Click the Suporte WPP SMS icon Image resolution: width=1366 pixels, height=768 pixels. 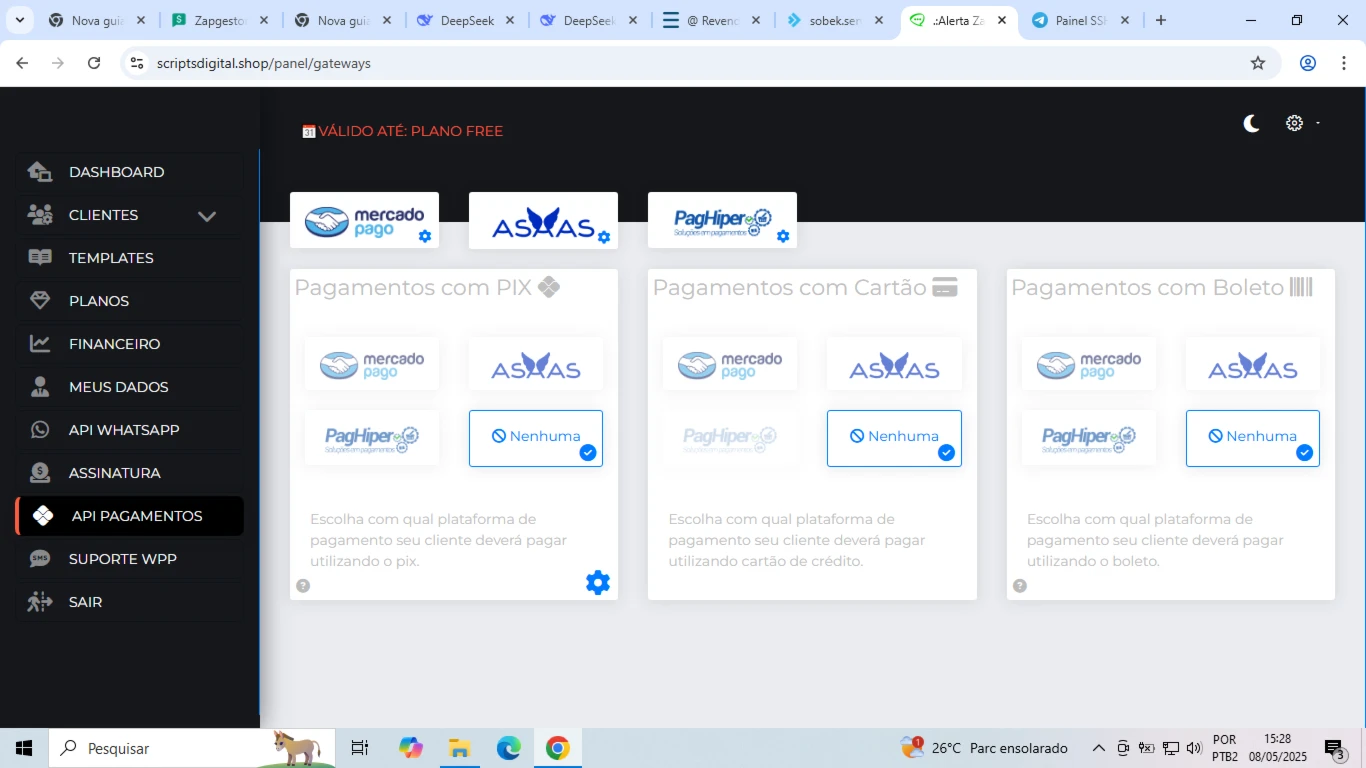[40, 559]
